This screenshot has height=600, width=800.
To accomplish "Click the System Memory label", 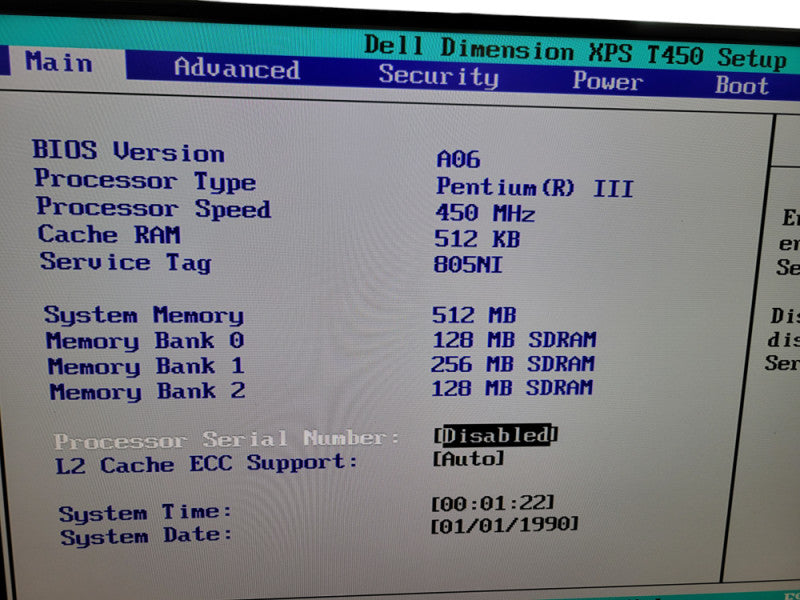I will (x=144, y=315).
